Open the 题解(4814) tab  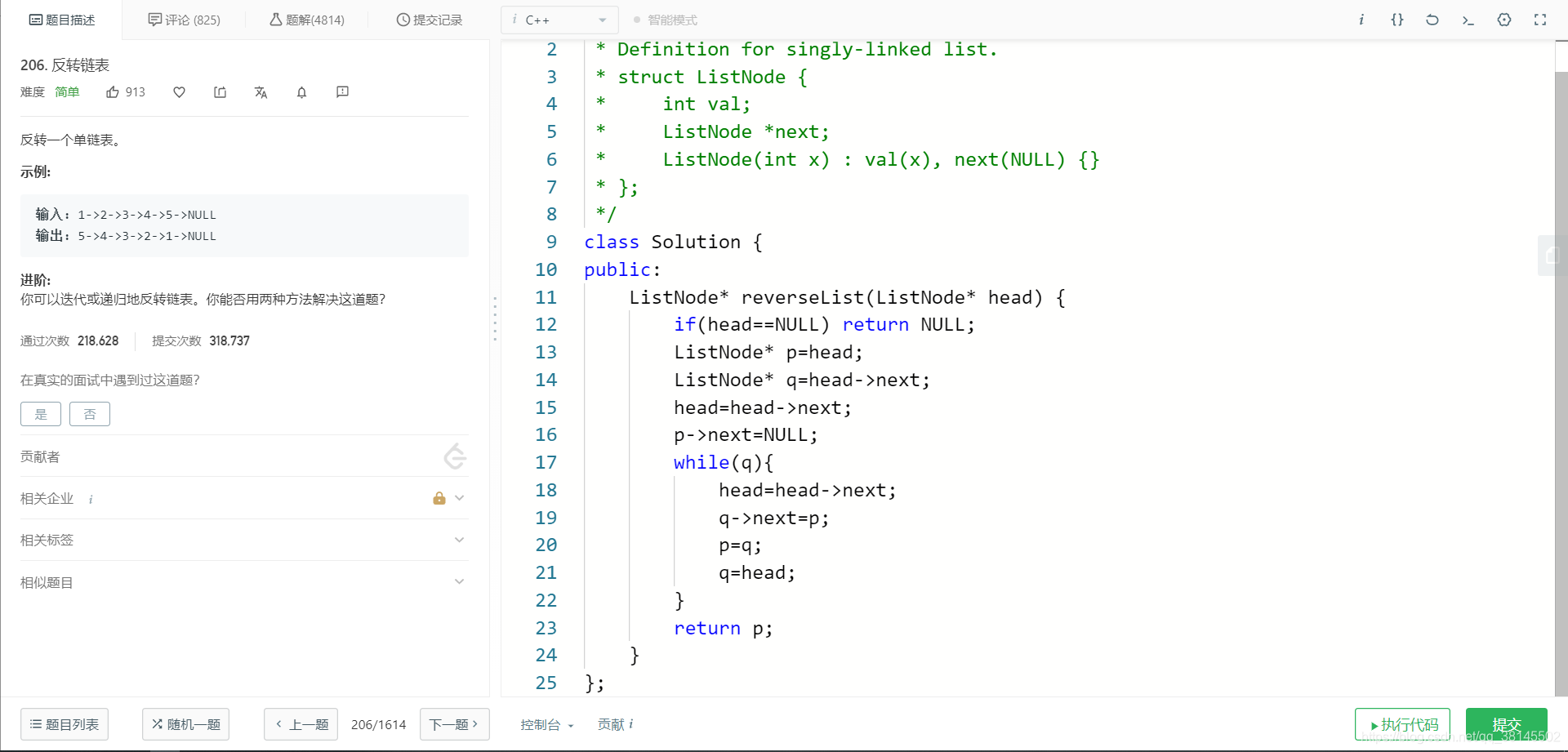point(307,20)
